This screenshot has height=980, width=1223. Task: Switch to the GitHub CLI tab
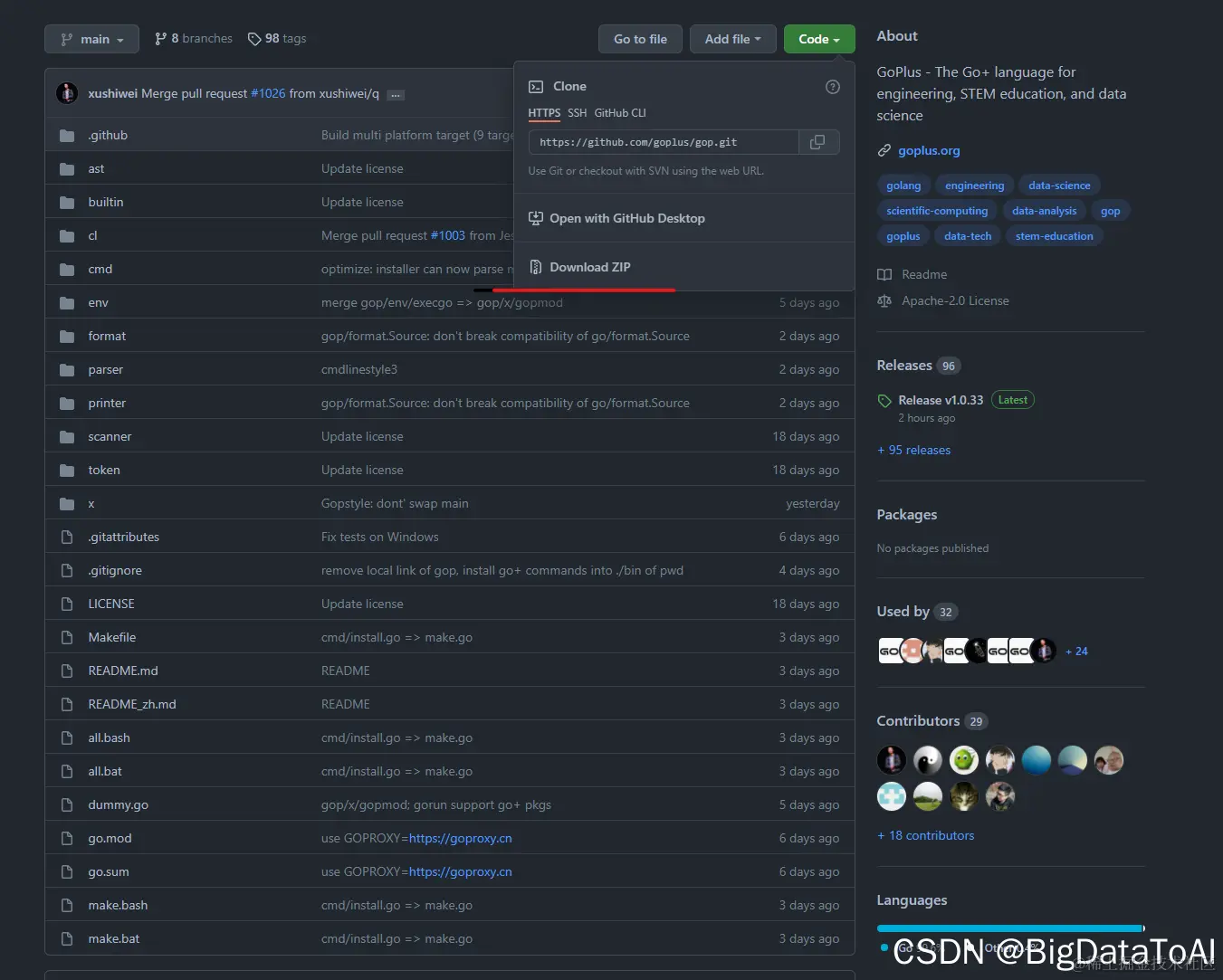point(620,113)
